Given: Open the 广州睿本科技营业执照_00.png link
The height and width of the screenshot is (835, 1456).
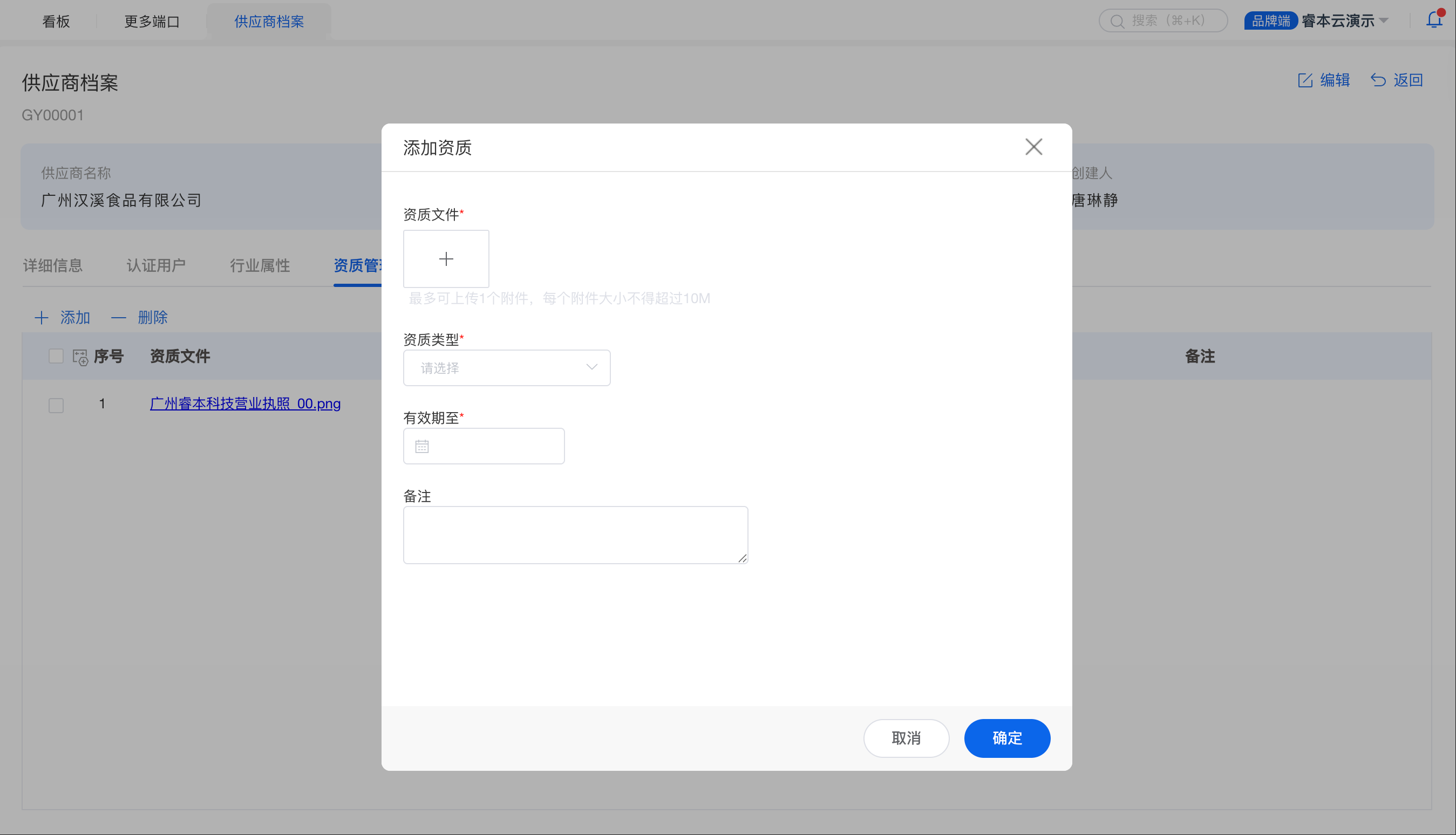Looking at the screenshot, I should point(245,403).
